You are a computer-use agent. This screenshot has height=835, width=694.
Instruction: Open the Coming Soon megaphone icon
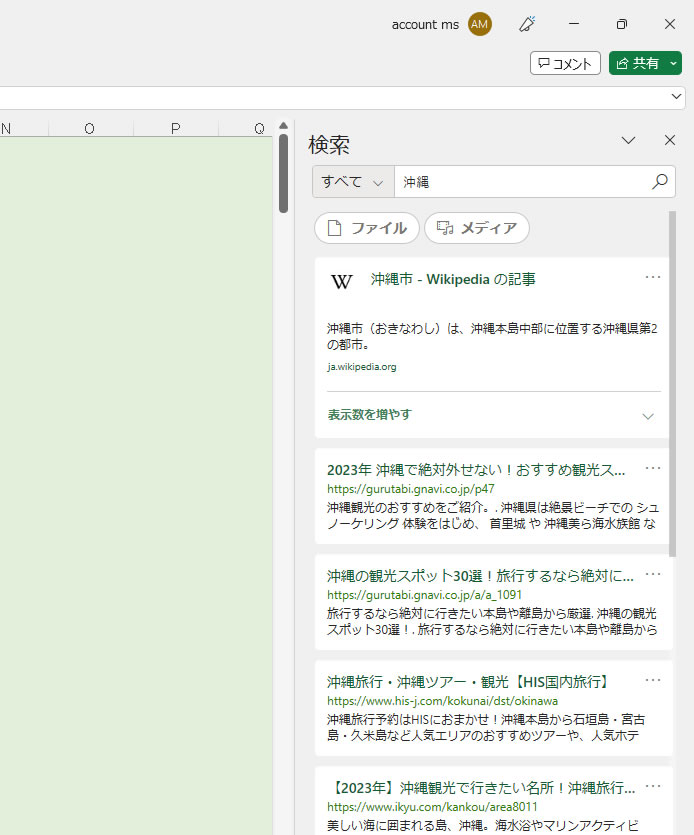click(527, 24)
